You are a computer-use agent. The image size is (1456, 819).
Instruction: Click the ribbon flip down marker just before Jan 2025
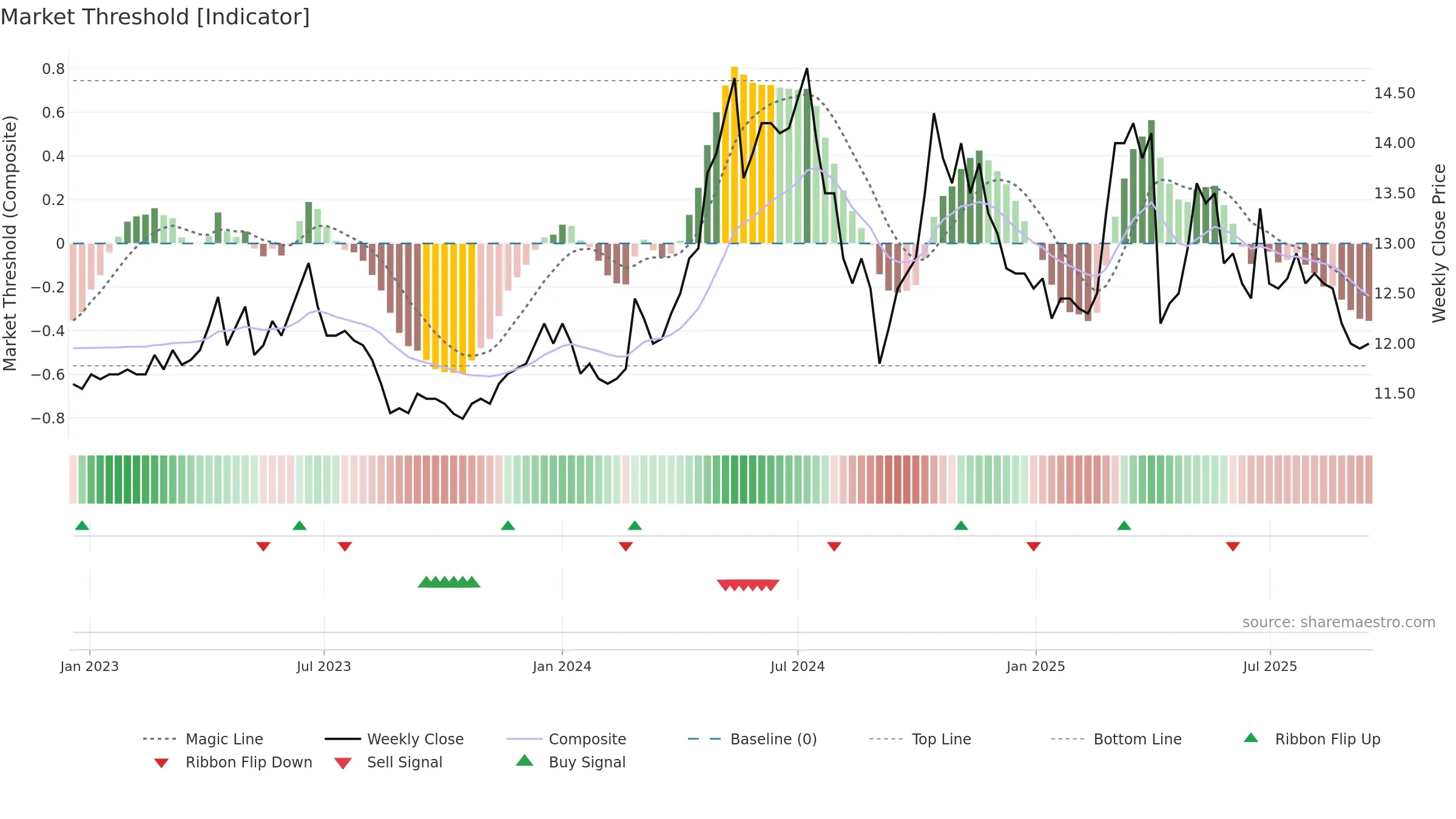(x=1034, y=547)
